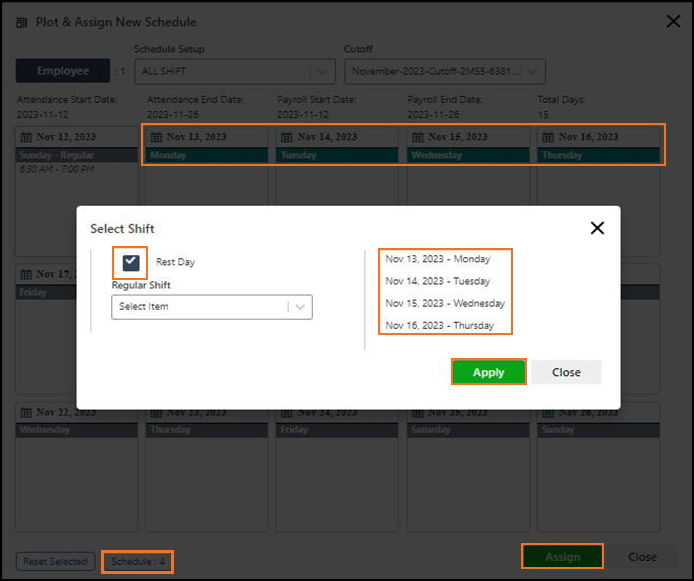The width and height of the screenshot is (694, 581).
Task: Click calendar icon on Nov 13, 2023 card
Action: 157,137
